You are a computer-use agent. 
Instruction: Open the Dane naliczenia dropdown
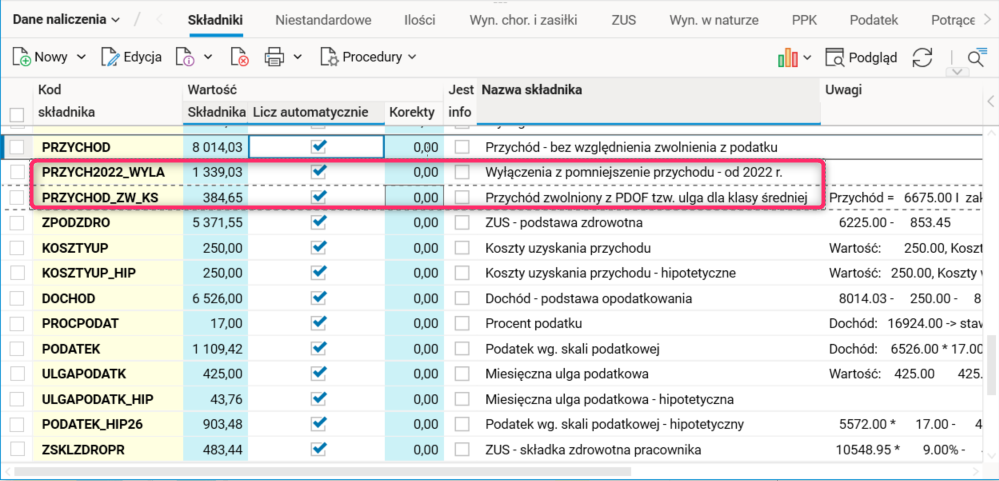[66, 20]
